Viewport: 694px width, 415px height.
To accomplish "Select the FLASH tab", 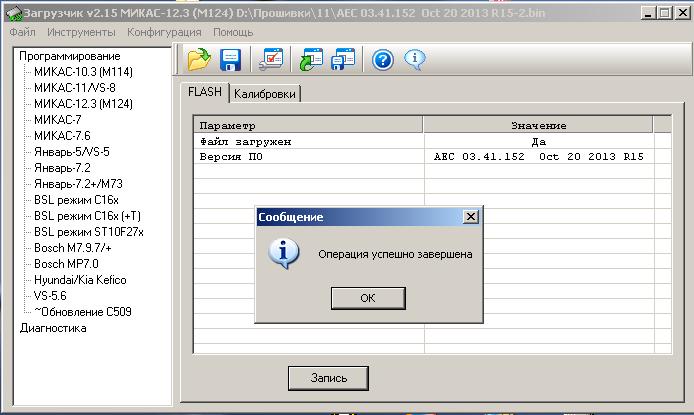I will (205, 92).
